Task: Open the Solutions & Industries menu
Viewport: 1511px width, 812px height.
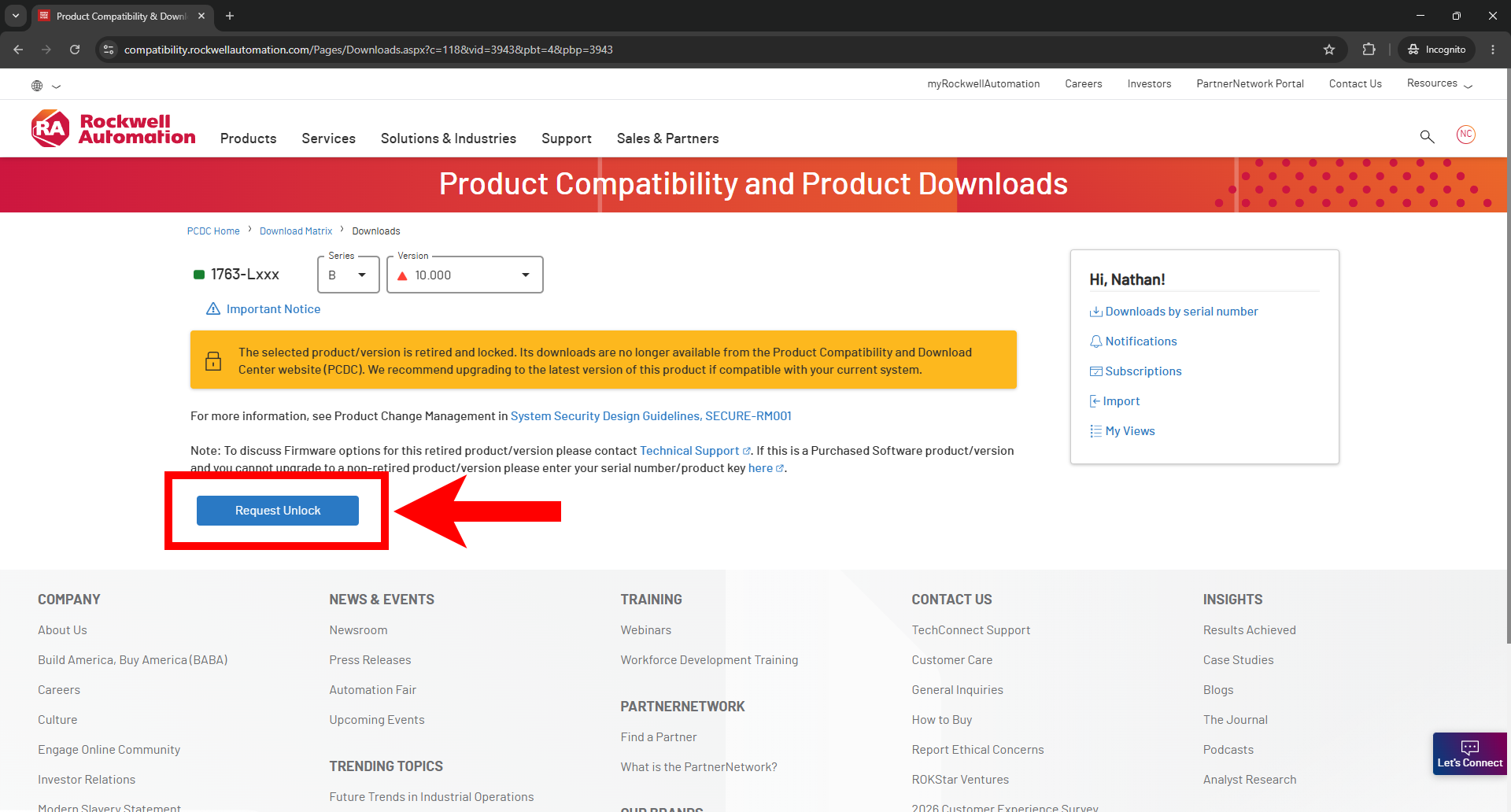Action: (449, 138)
